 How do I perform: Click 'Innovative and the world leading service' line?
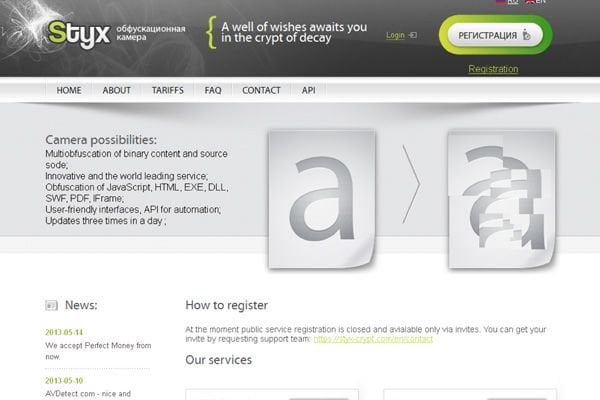(x=127, y=176)
